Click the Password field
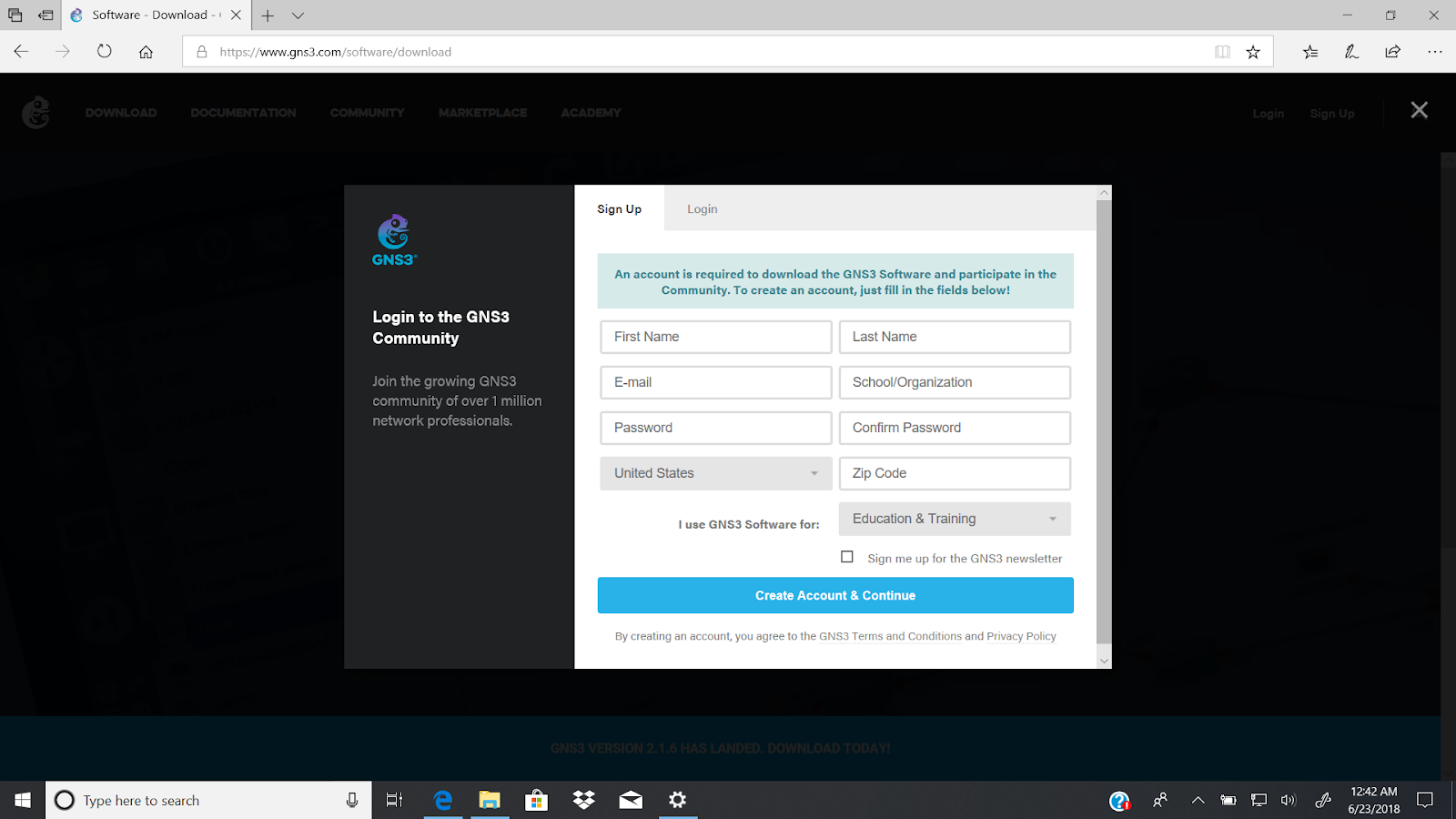The height and width of the screenshot is (819, 1456). (x=716, y=428)
